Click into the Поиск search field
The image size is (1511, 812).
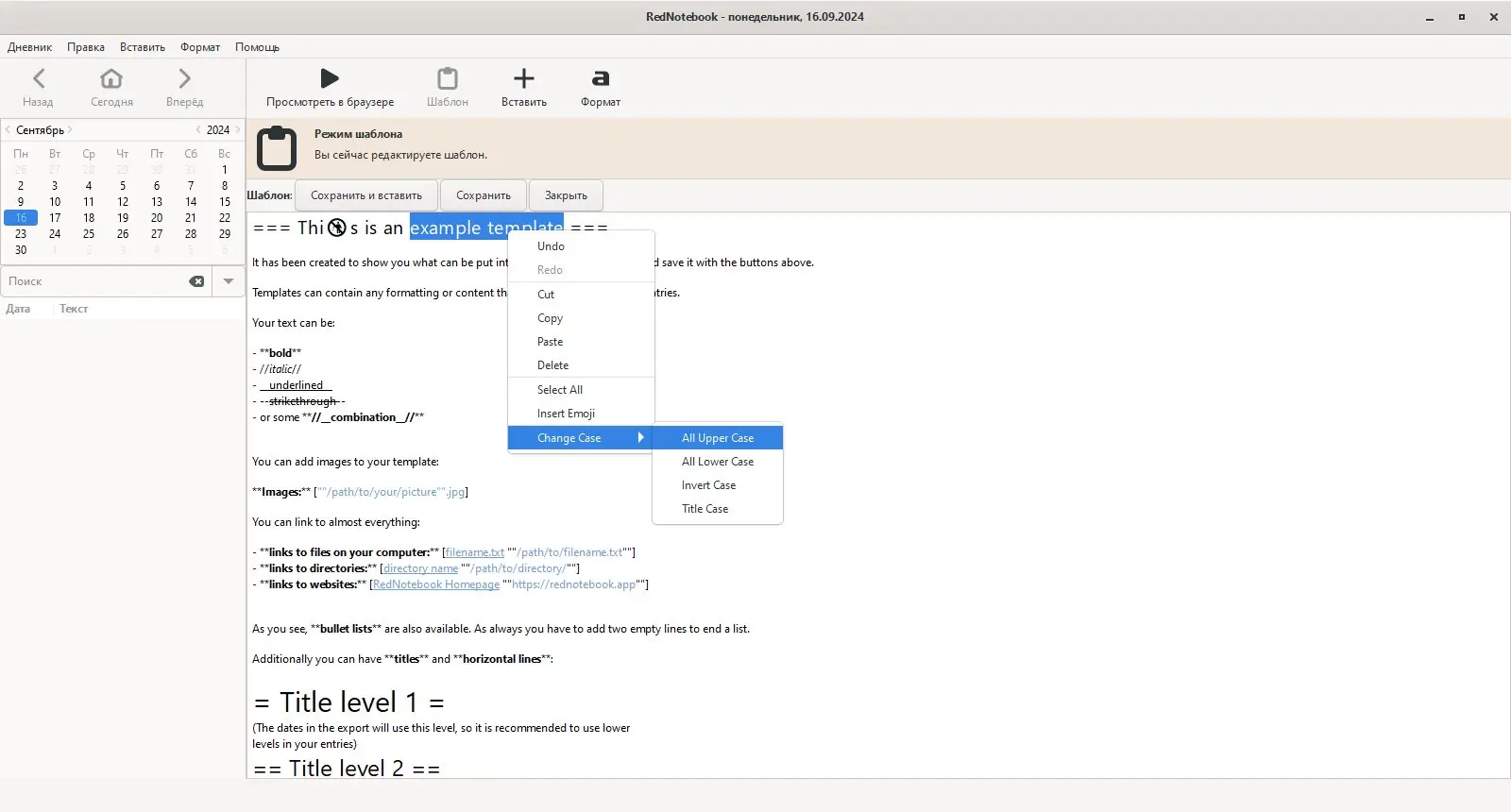click(94, 281)
